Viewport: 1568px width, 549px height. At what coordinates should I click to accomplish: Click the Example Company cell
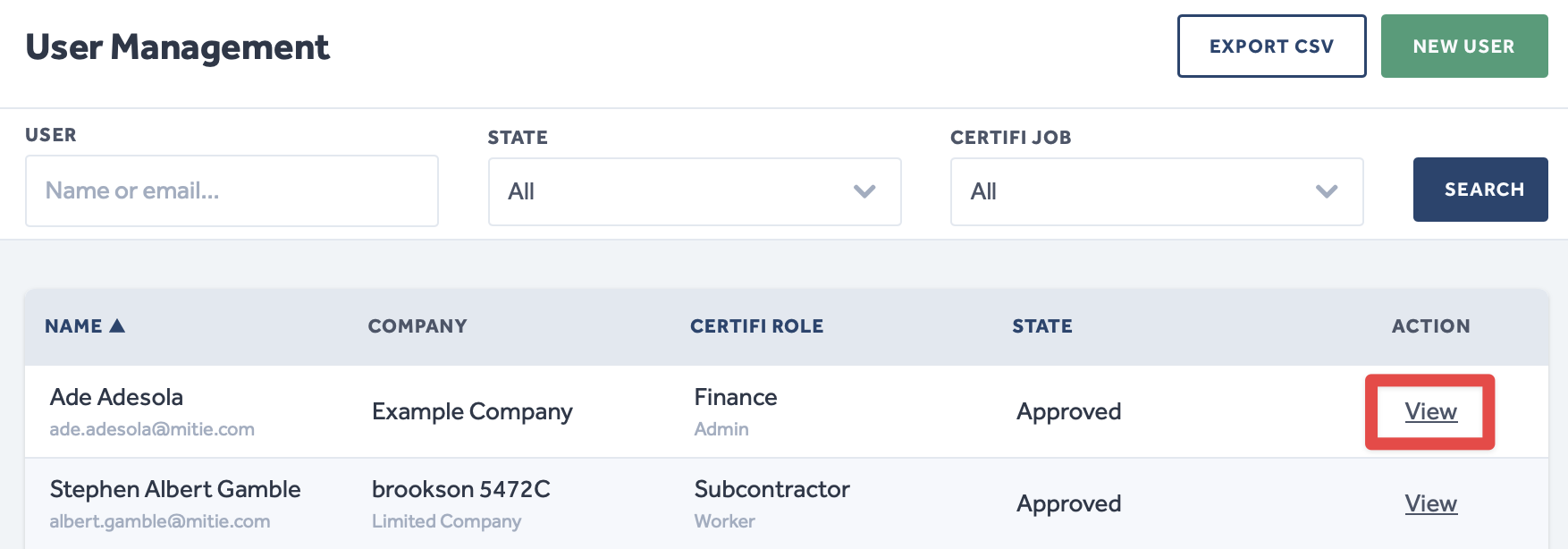point(472,411)
